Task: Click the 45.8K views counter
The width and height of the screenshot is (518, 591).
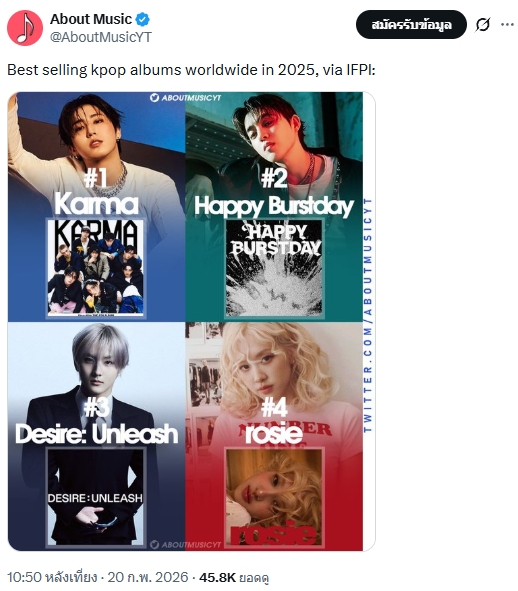Action: coord(234,577)
